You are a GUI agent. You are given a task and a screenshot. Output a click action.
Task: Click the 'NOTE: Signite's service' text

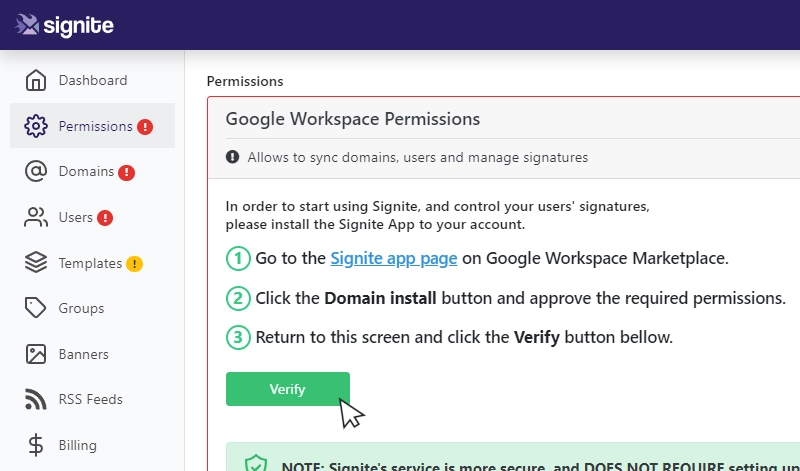coord(540,466)
